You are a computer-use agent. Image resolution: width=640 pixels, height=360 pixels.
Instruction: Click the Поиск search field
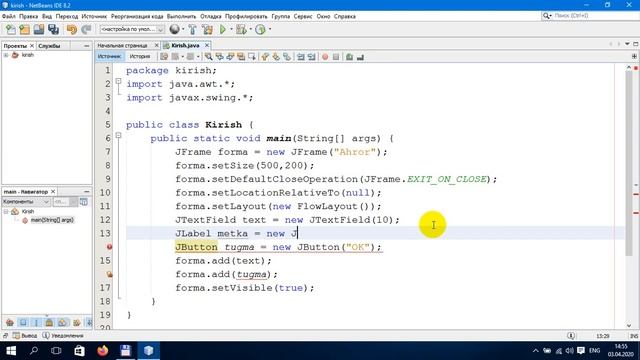tap(589, 16)
